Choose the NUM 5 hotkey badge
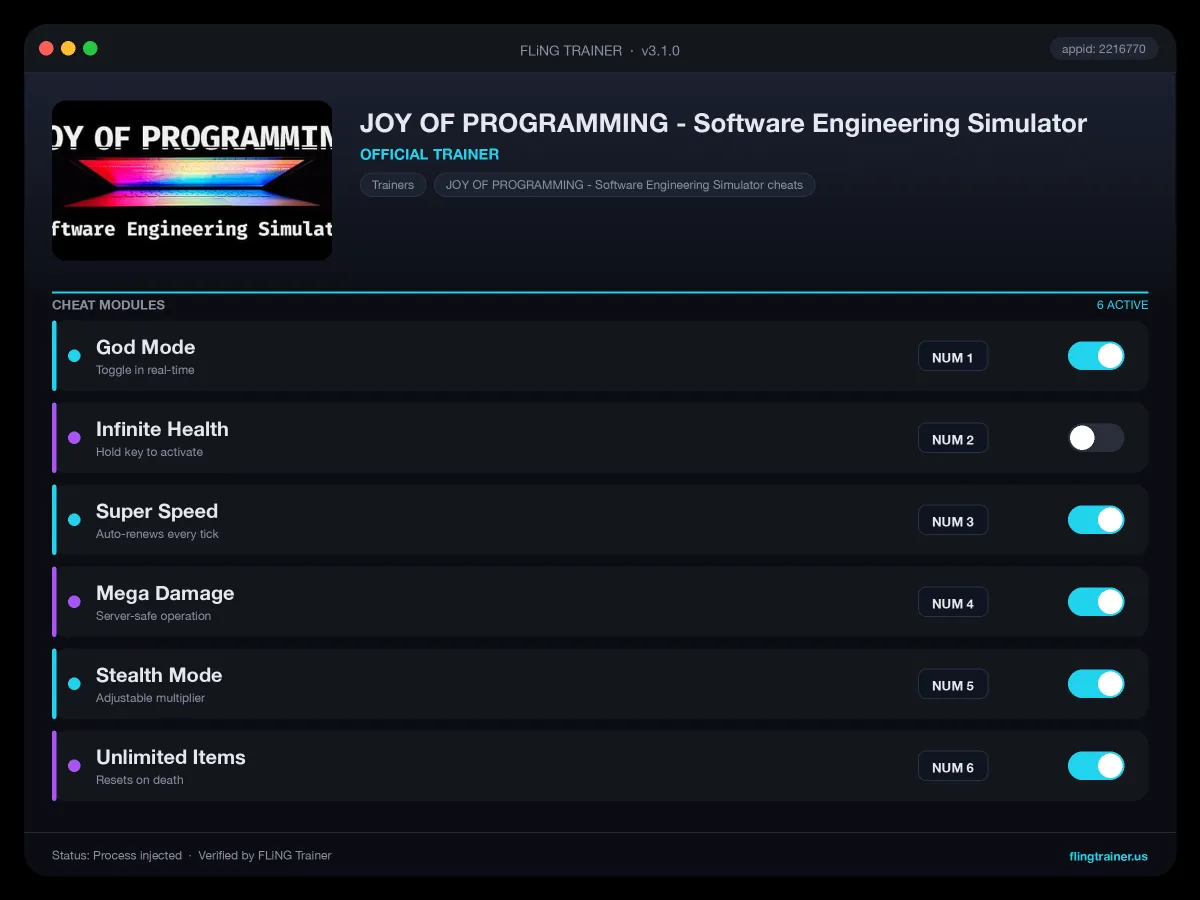The width and height of the screenshot is (1200, 900). 953,685
